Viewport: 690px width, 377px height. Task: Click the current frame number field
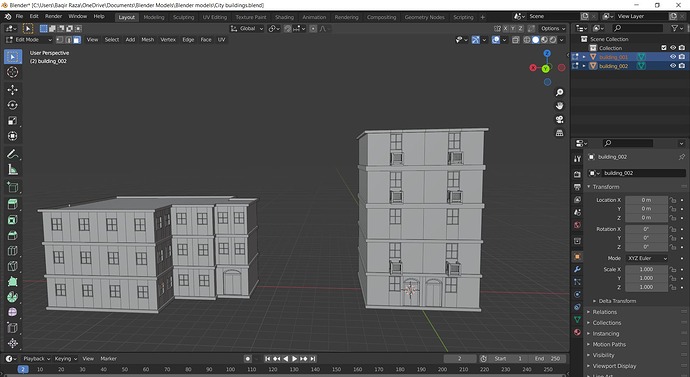point(459,359)
